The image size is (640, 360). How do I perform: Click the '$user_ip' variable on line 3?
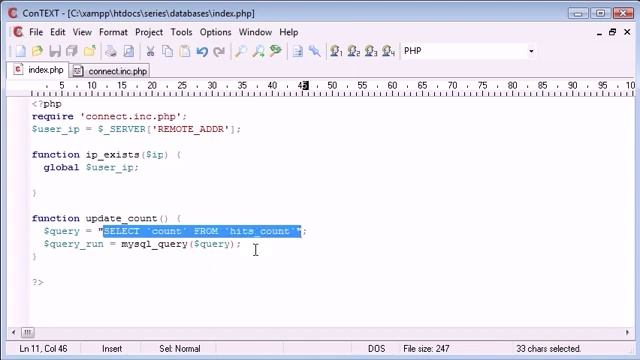56,129
